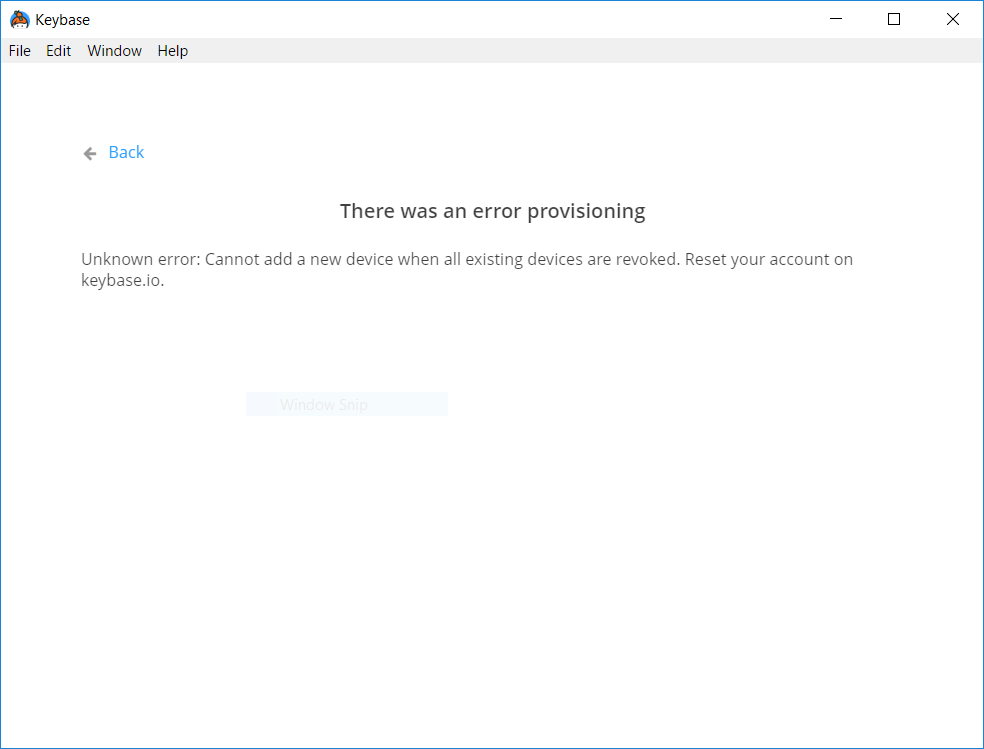The image size is (984, 749).
Task: Click the Back link
Action: 126,152
